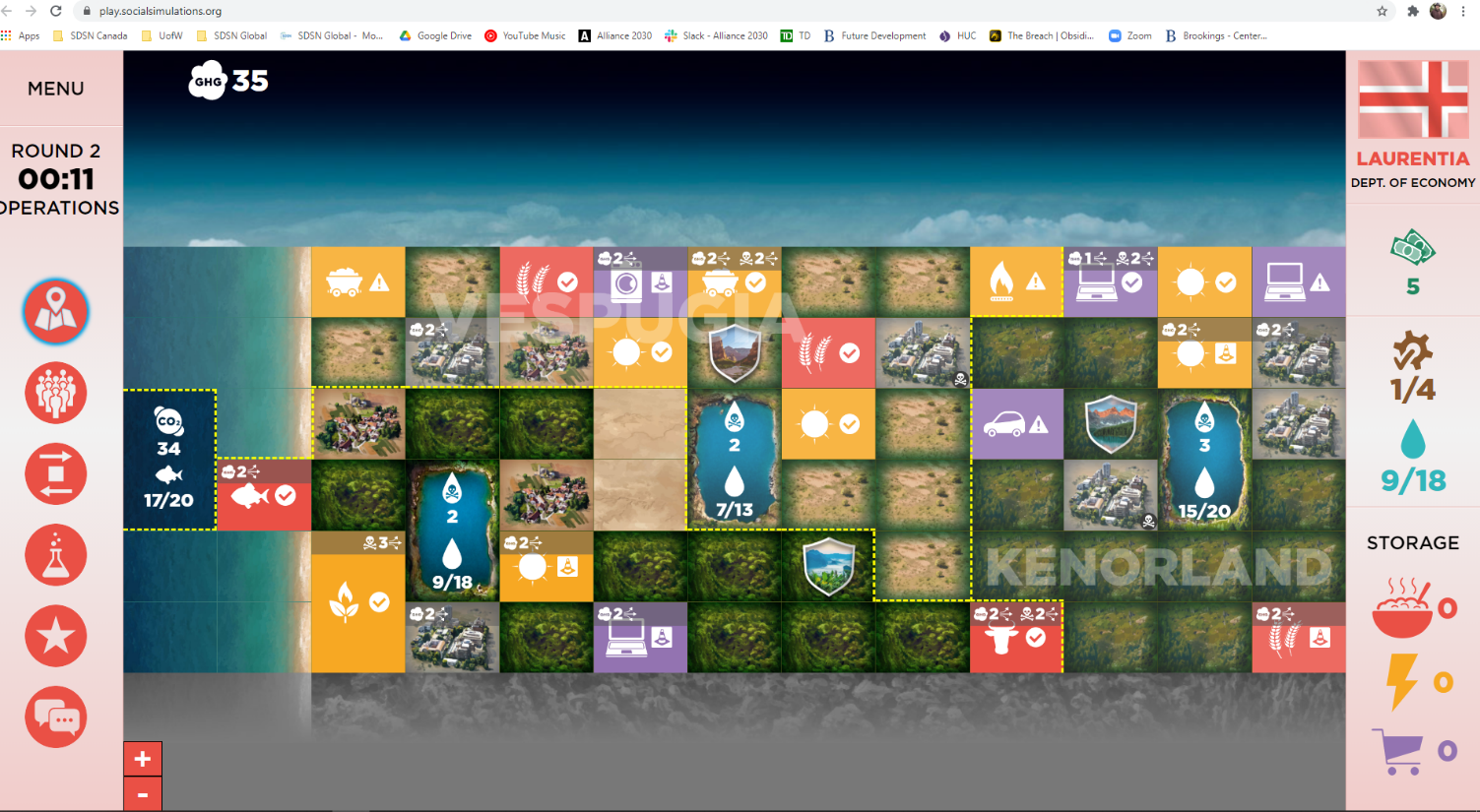Open the population group sidebar icon

(x=56, y=393)
